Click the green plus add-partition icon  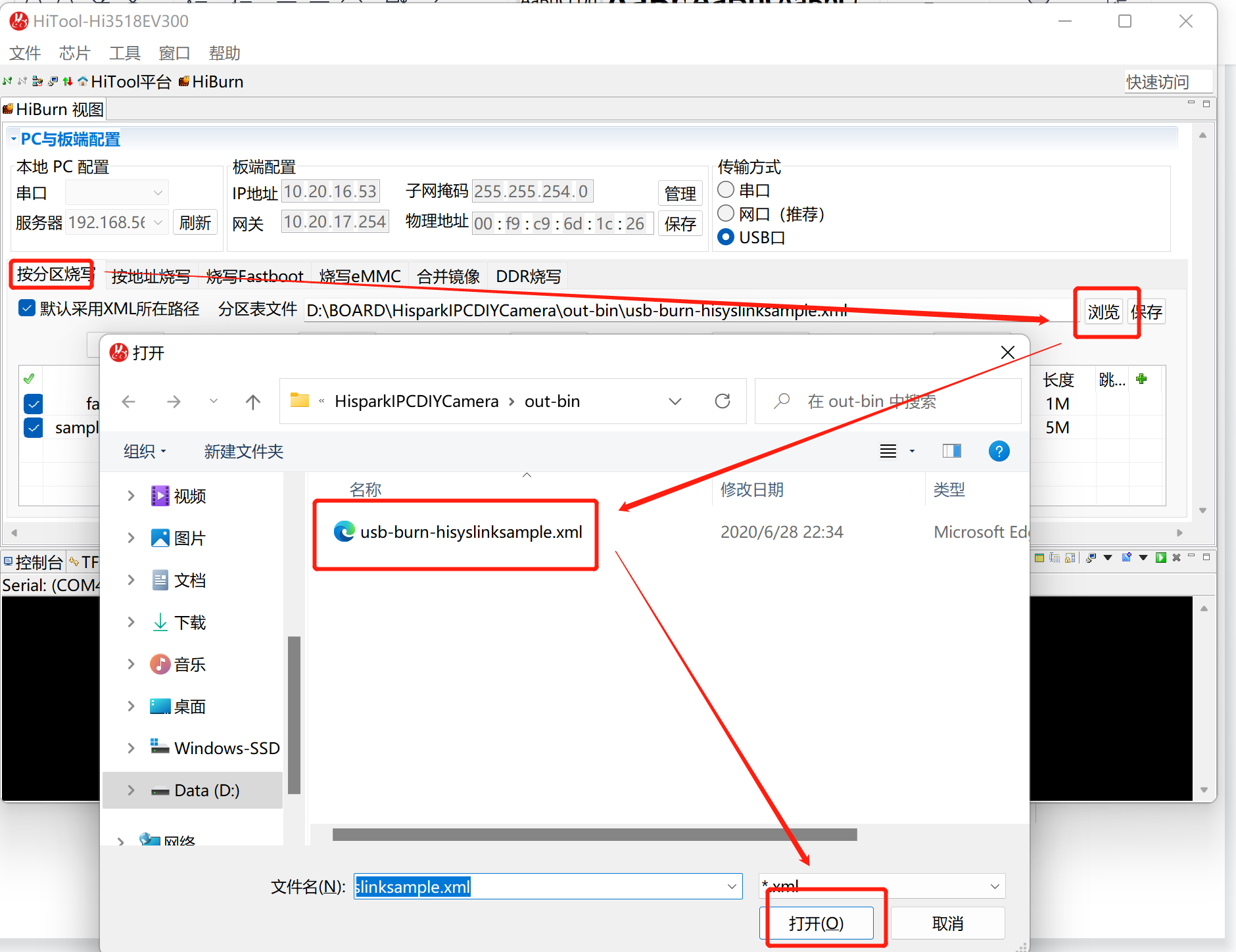pyautogui.click(x=1141, y=379)
